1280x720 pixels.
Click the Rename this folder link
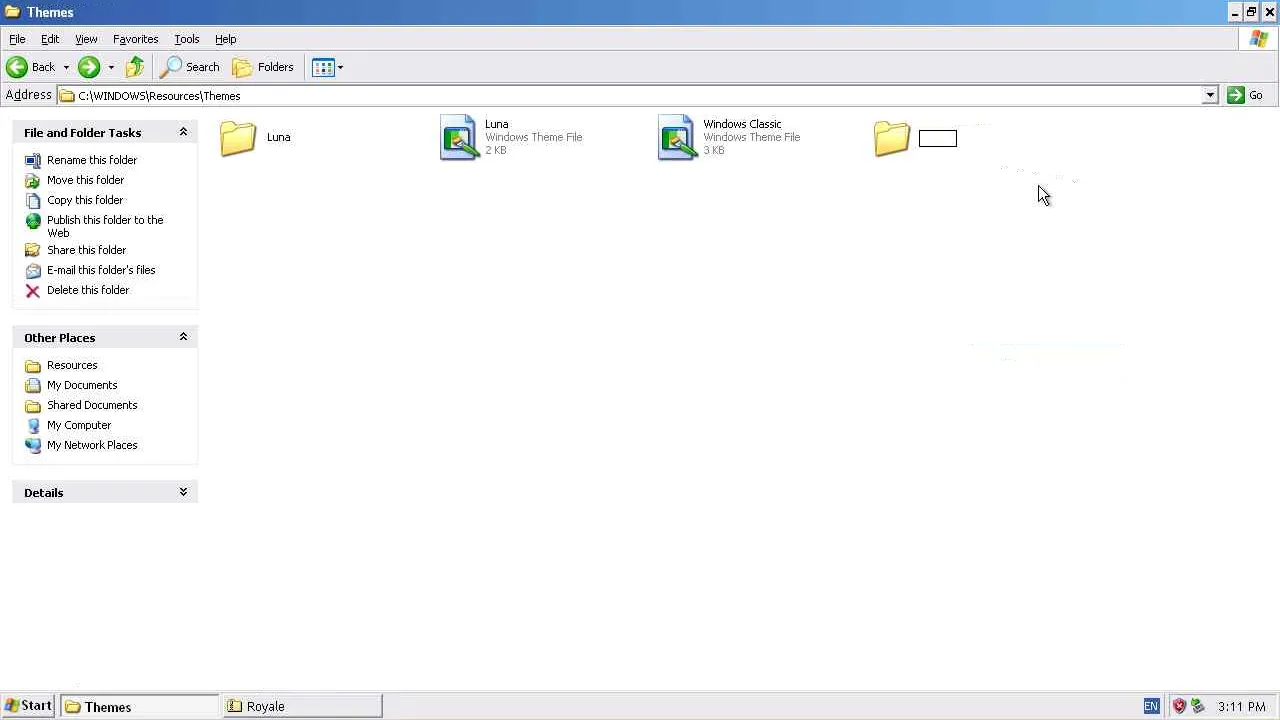pyautogui.click(x=92, y=160)
